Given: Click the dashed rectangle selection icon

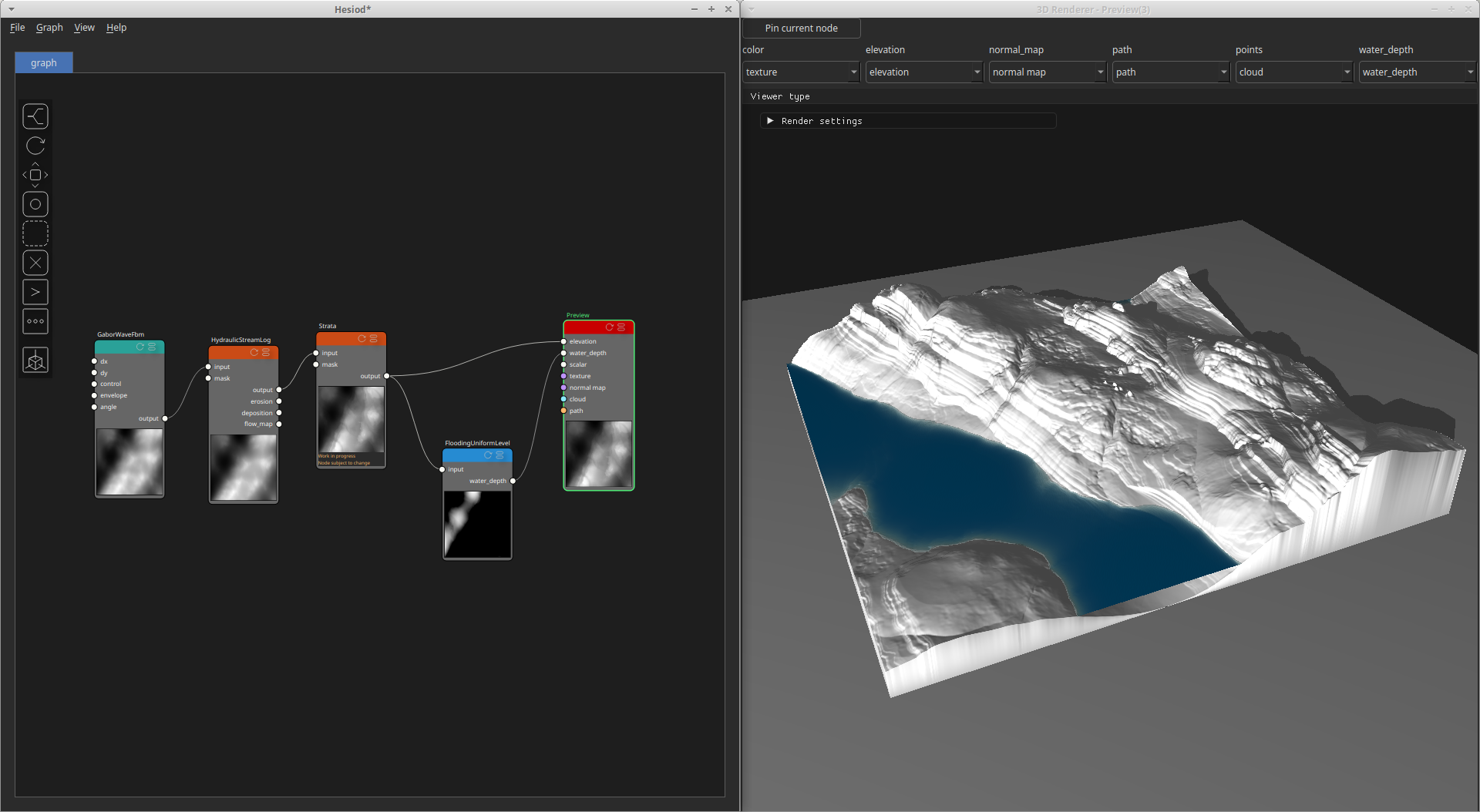Looking at the screenshot, I should (x=35, y=233).
